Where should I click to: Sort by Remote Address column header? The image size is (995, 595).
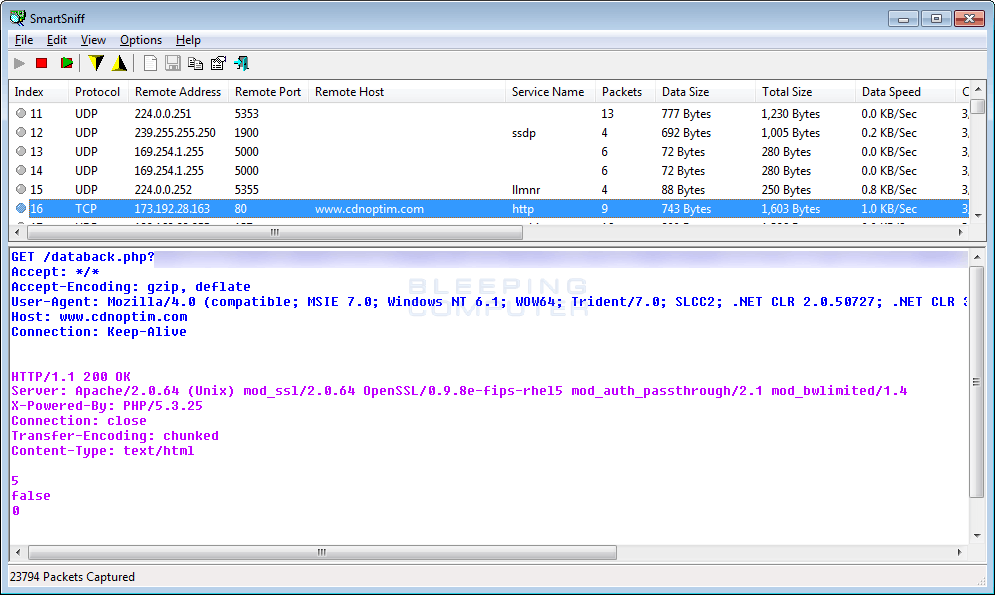[178, 92]
